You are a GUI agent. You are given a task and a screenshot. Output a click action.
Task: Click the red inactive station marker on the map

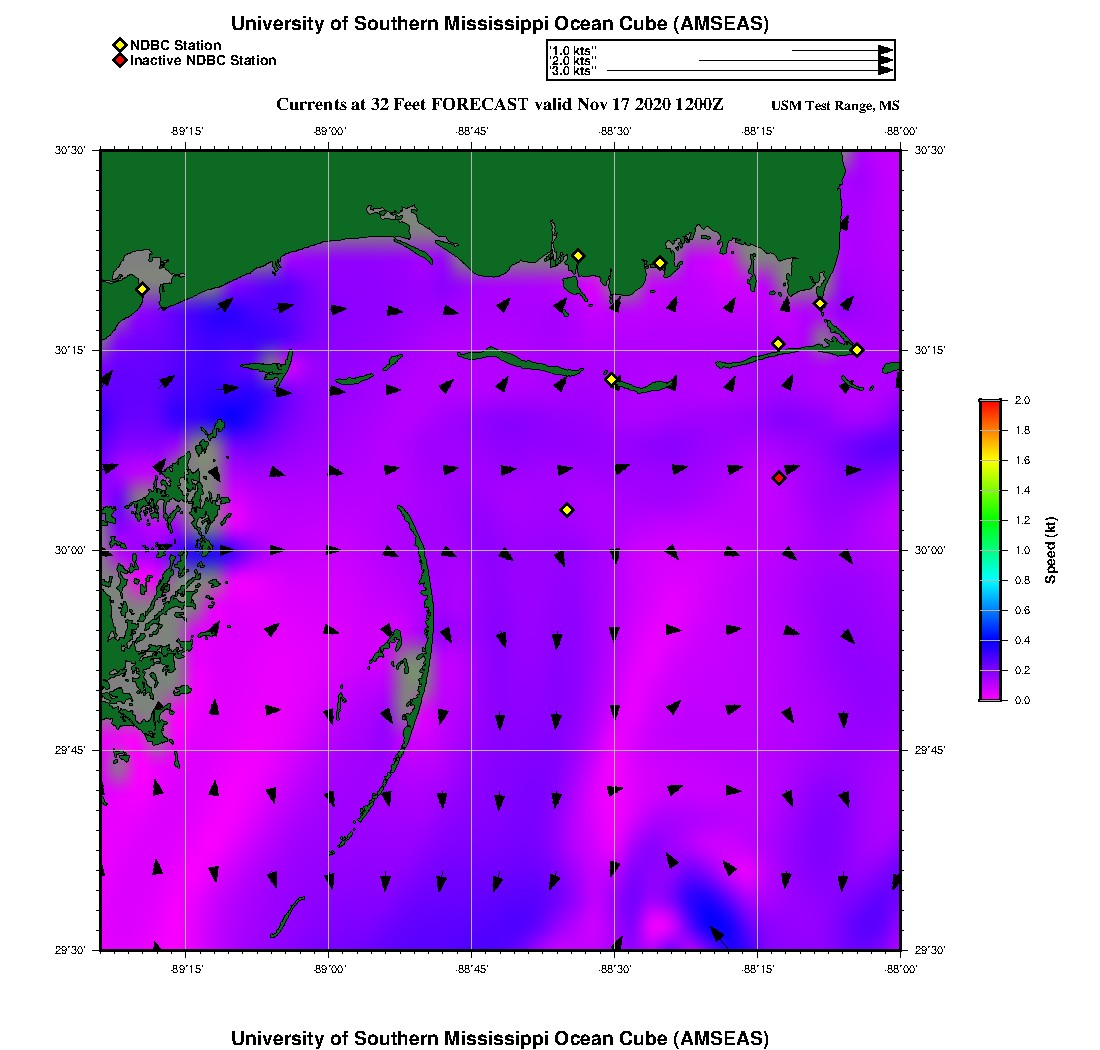pos(779,478)
